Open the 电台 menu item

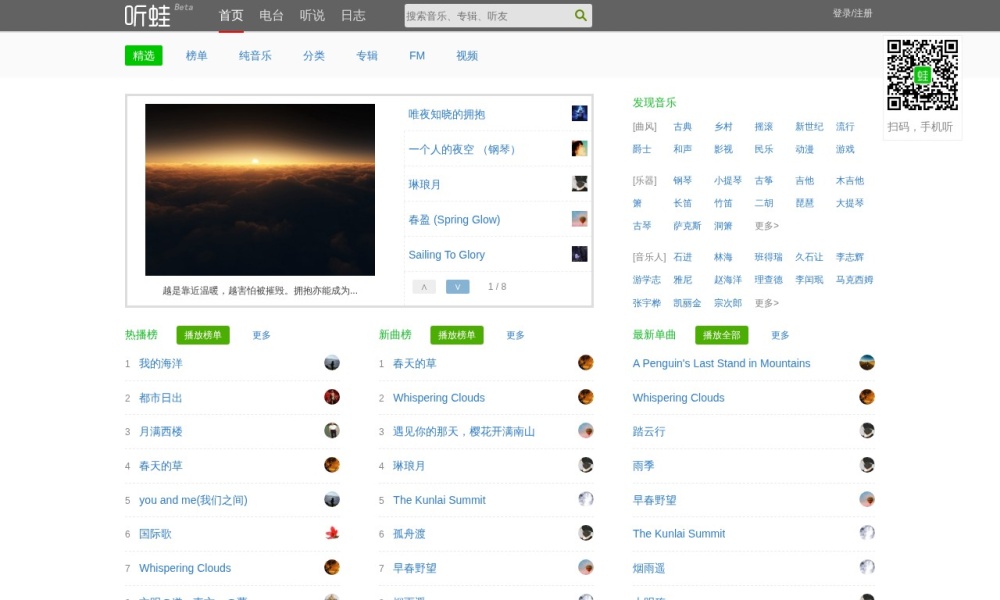pos(271,16)
